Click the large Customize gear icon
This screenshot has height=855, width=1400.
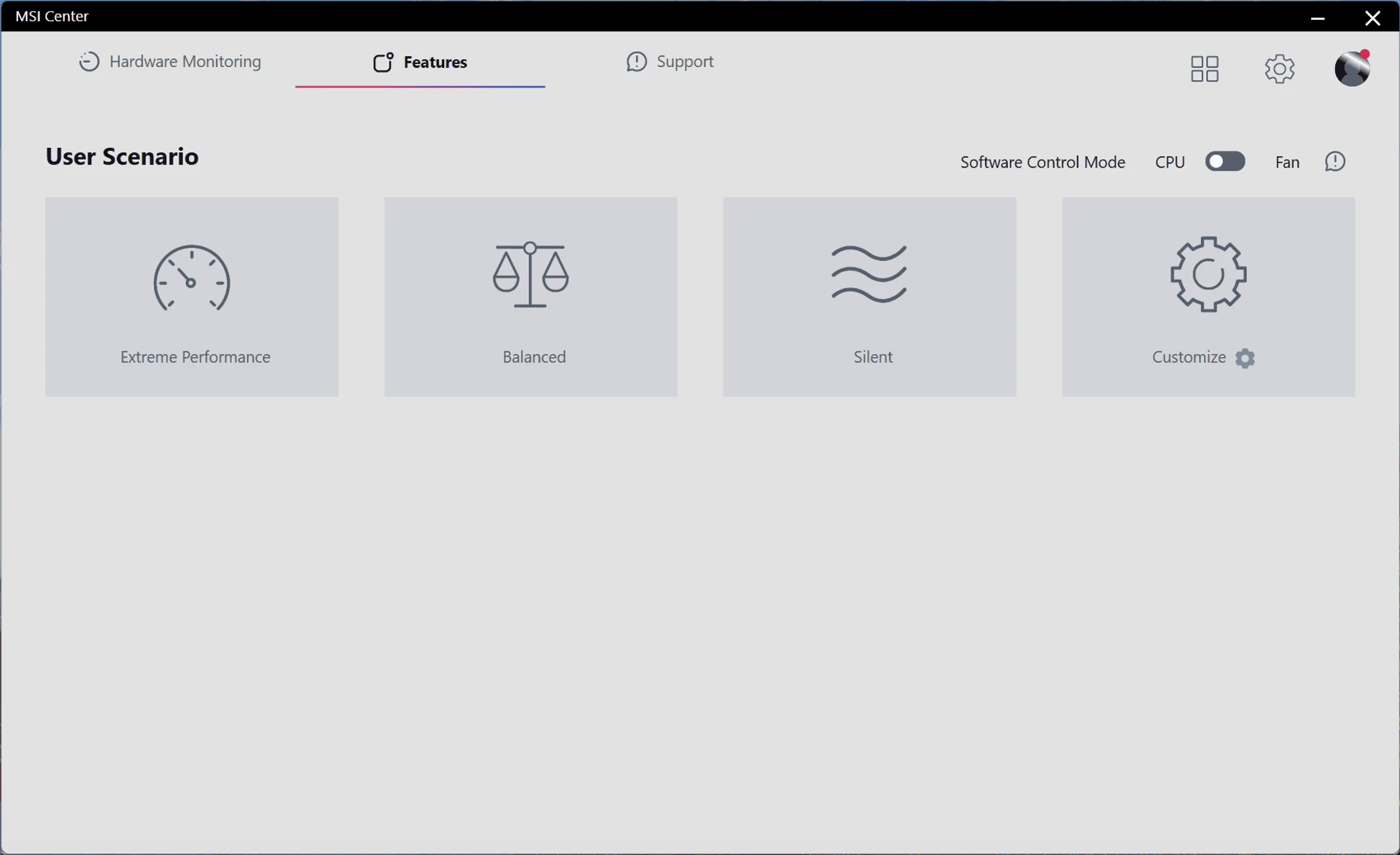coord(1208,274)
